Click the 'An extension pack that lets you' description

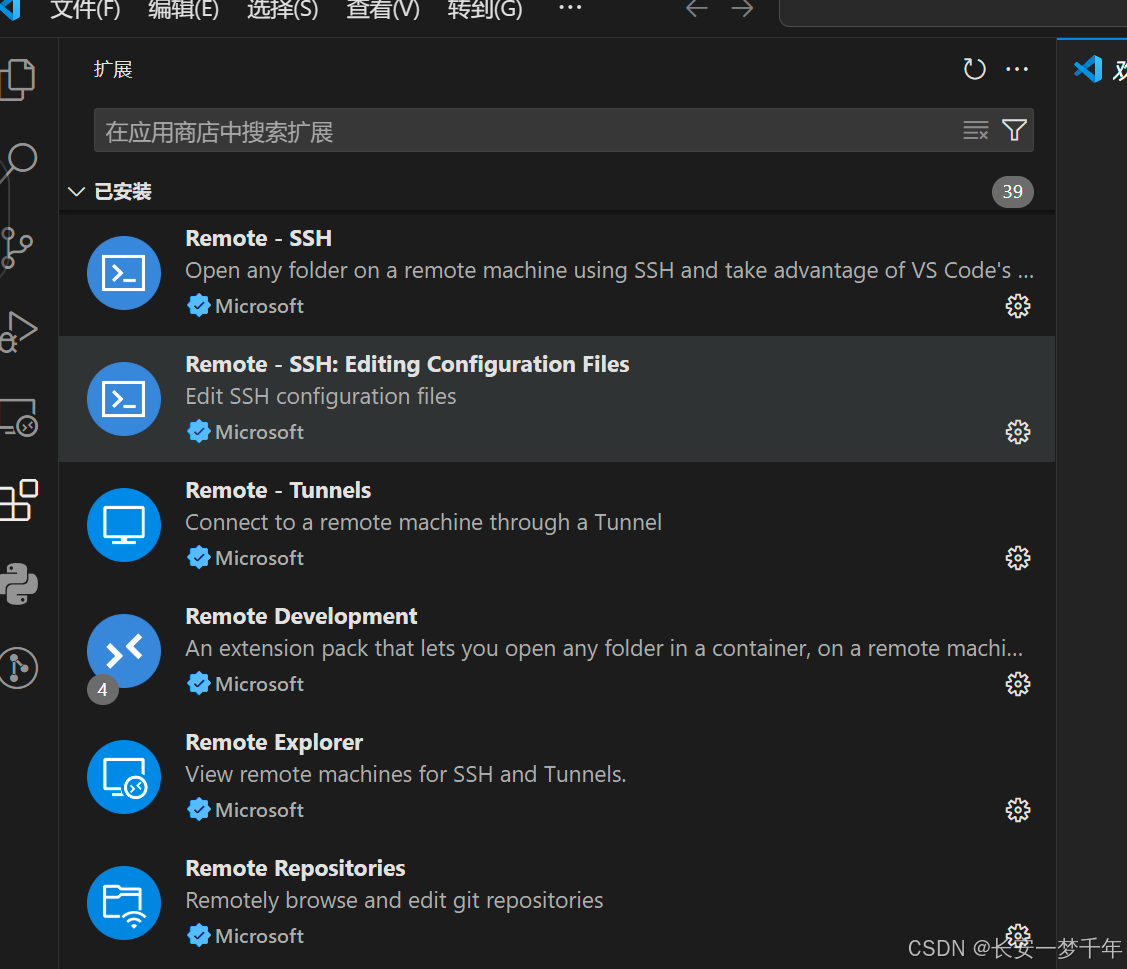[x=604, y=648]
